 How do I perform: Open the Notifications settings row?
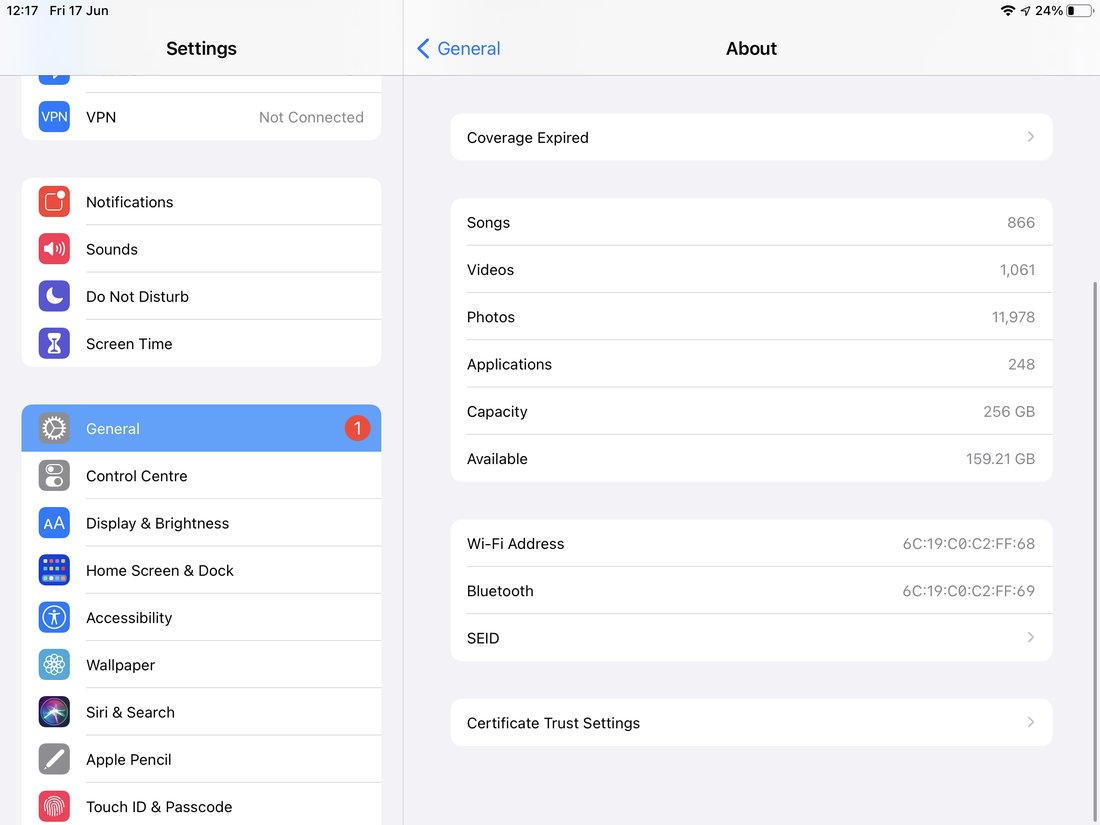click(x=201, y=202)
